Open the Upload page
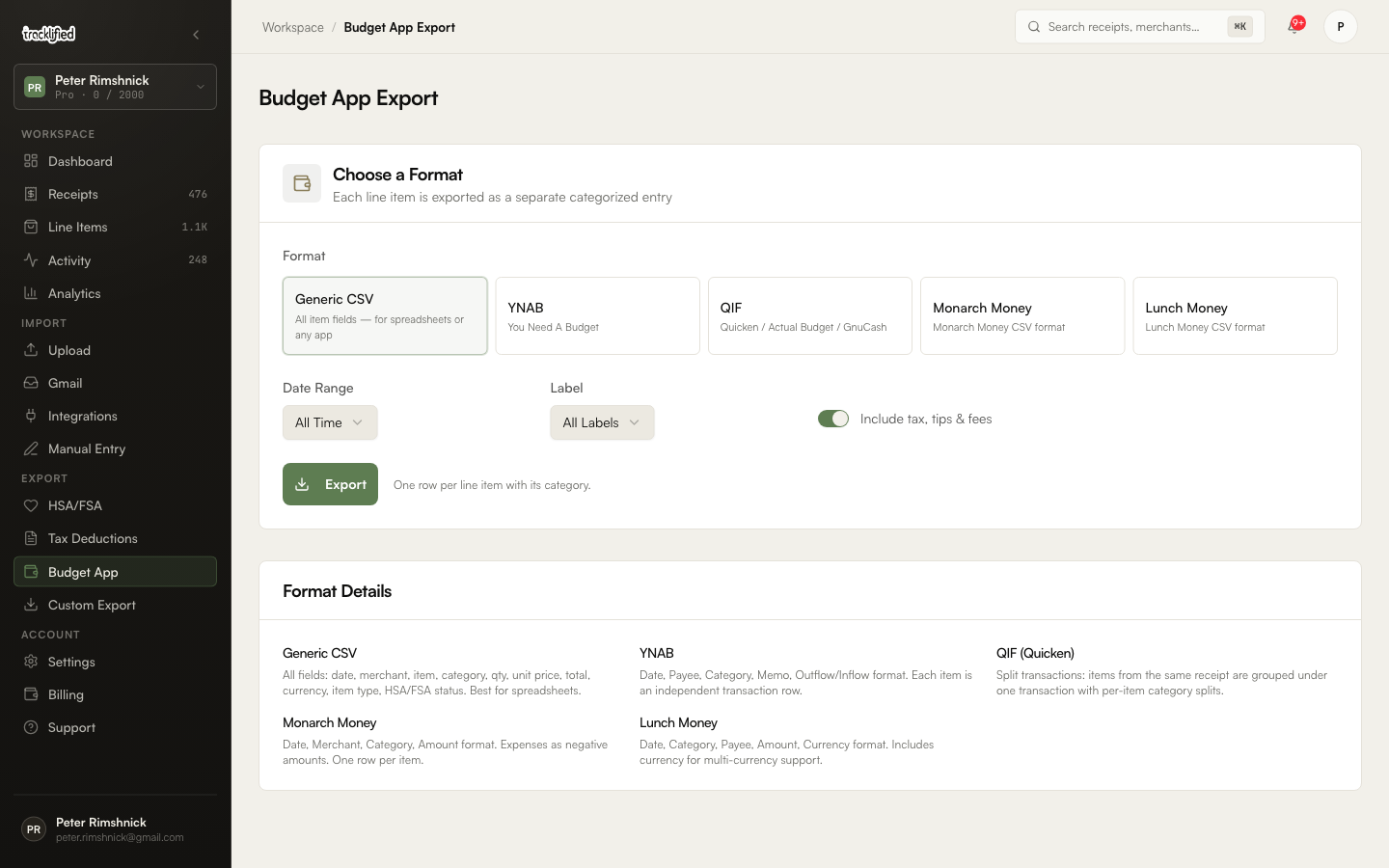 [x=115, y=350]
